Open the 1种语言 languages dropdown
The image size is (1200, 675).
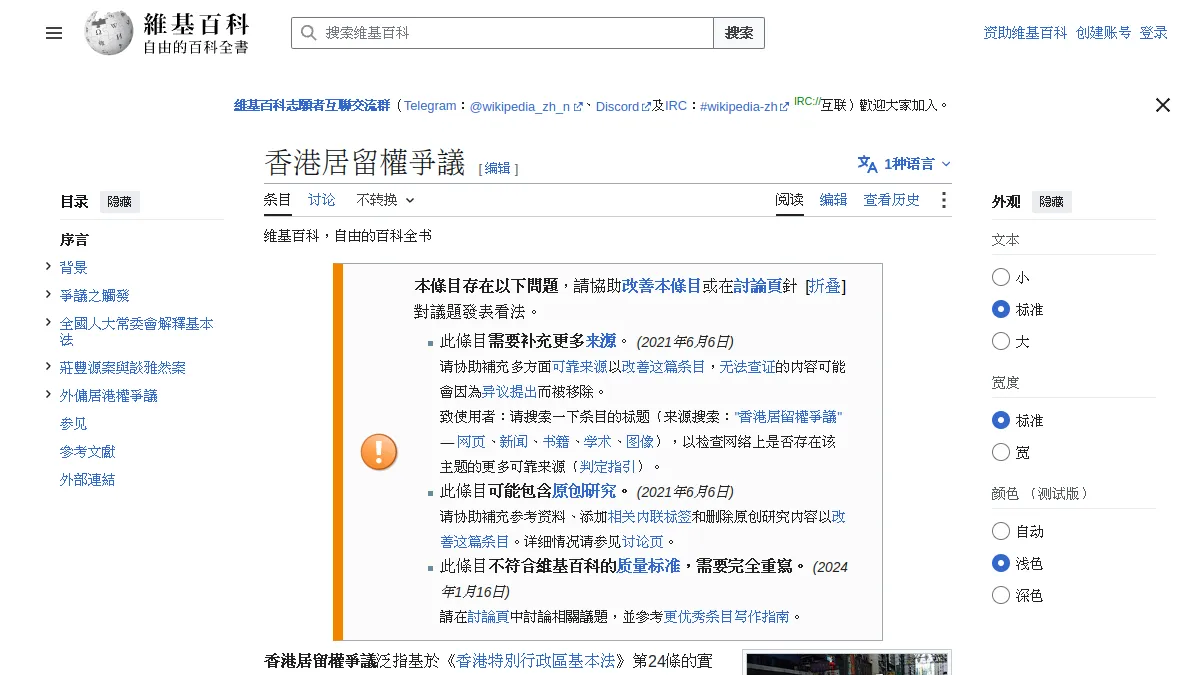coord(904,164)
